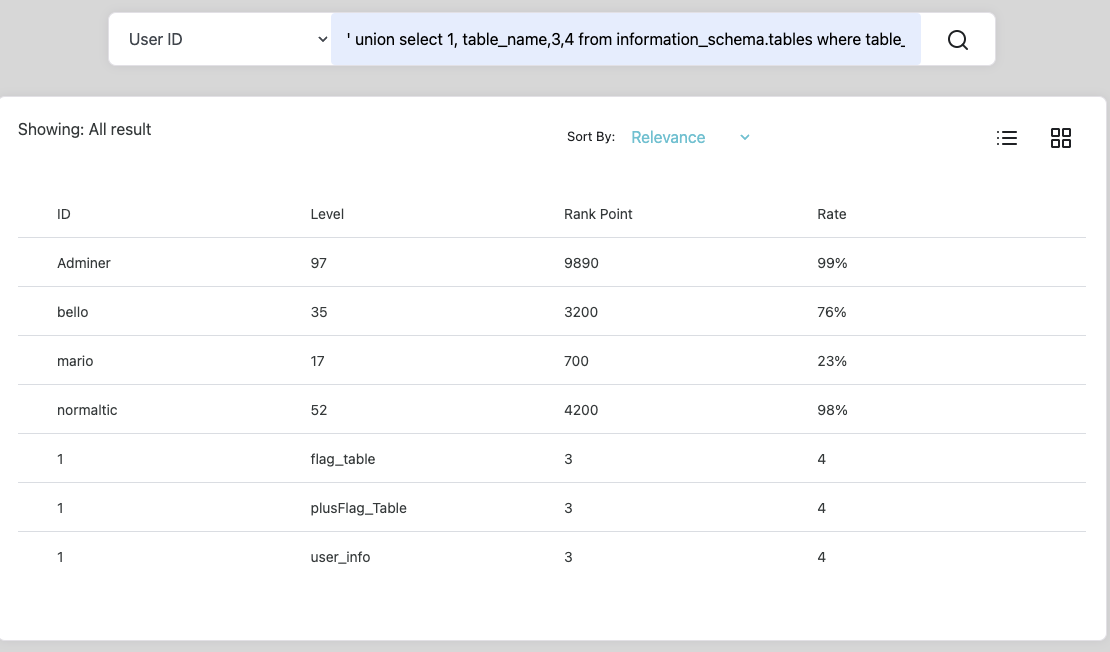
Task: Switch to list view icon
Action: point(1007,138)
